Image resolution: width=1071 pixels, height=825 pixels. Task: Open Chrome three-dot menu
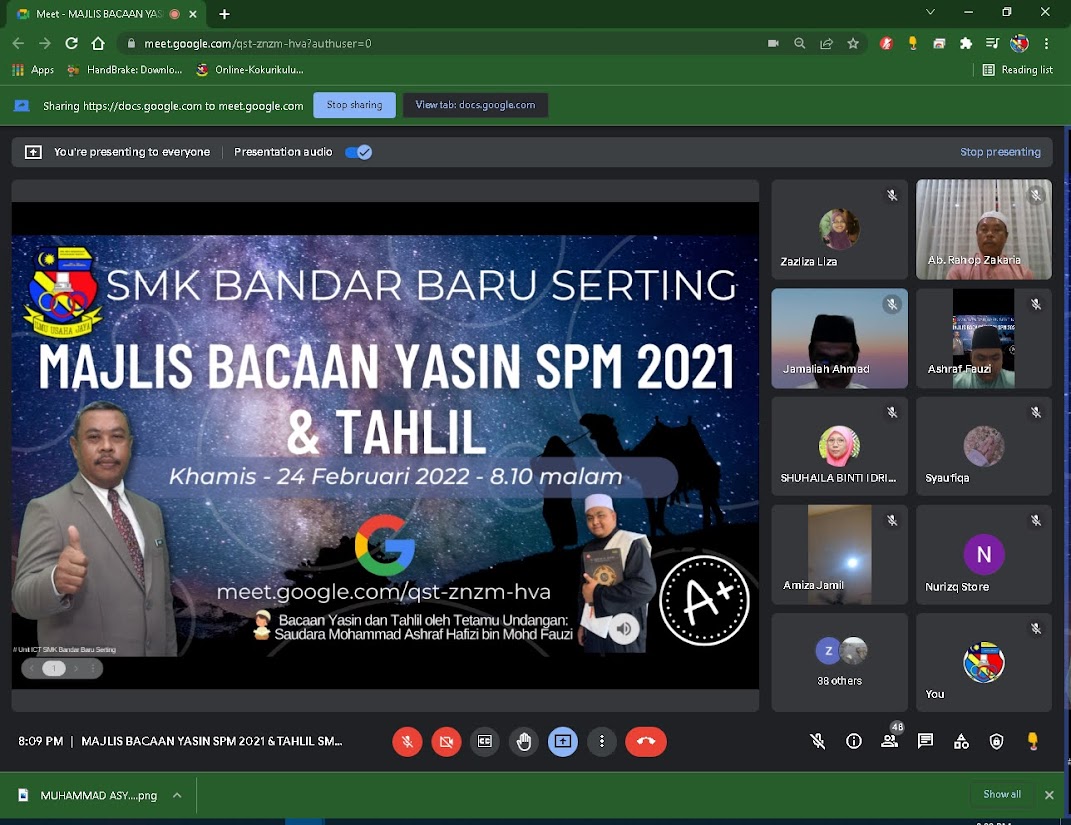coord(1046,44)
